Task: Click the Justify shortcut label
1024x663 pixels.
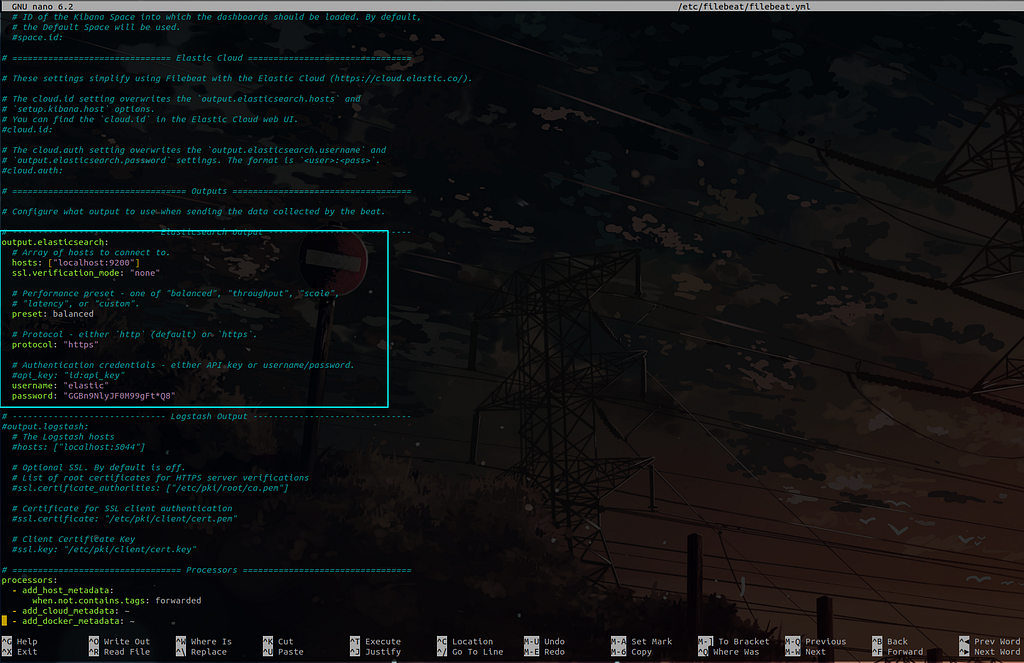Action: tap(383, 652)
